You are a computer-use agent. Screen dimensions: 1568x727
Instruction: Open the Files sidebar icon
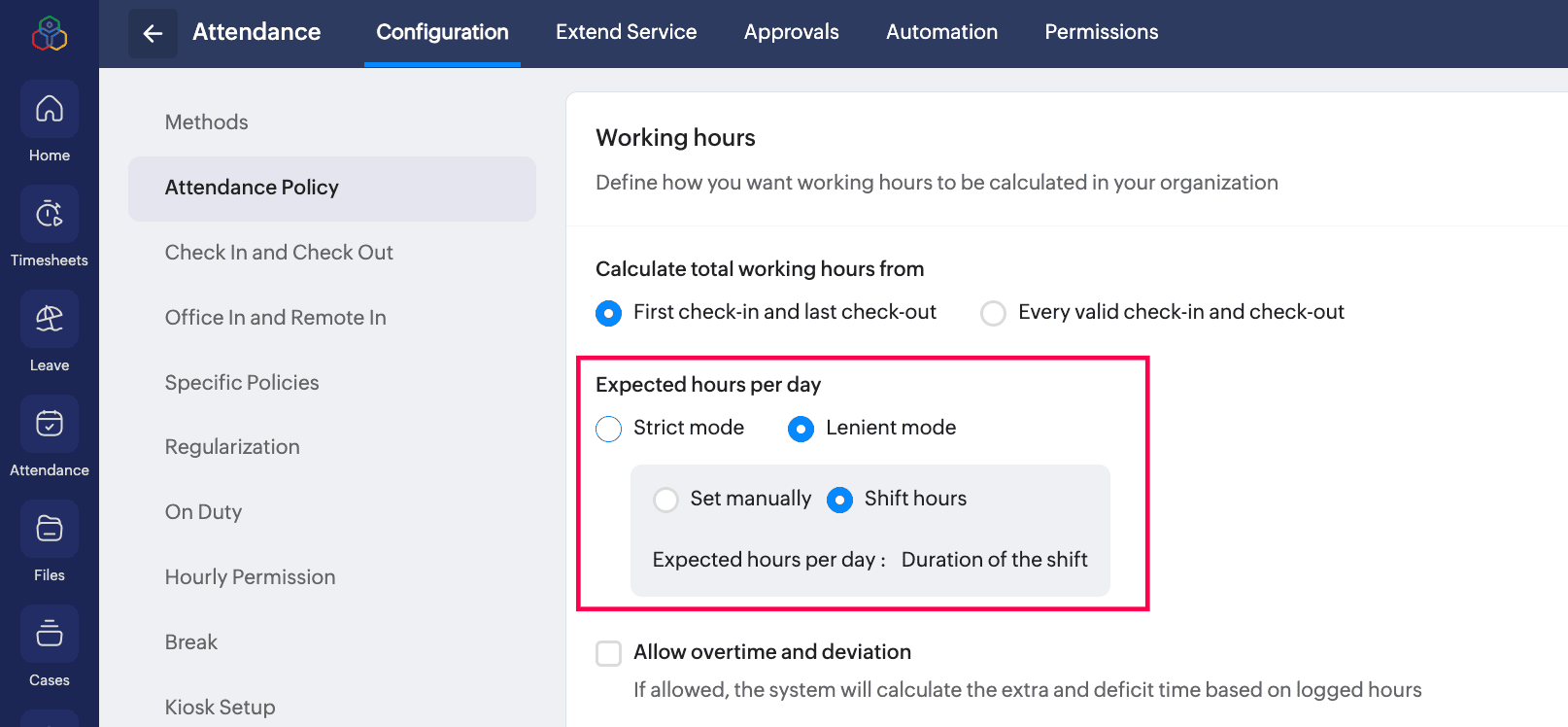pos(50,529)
